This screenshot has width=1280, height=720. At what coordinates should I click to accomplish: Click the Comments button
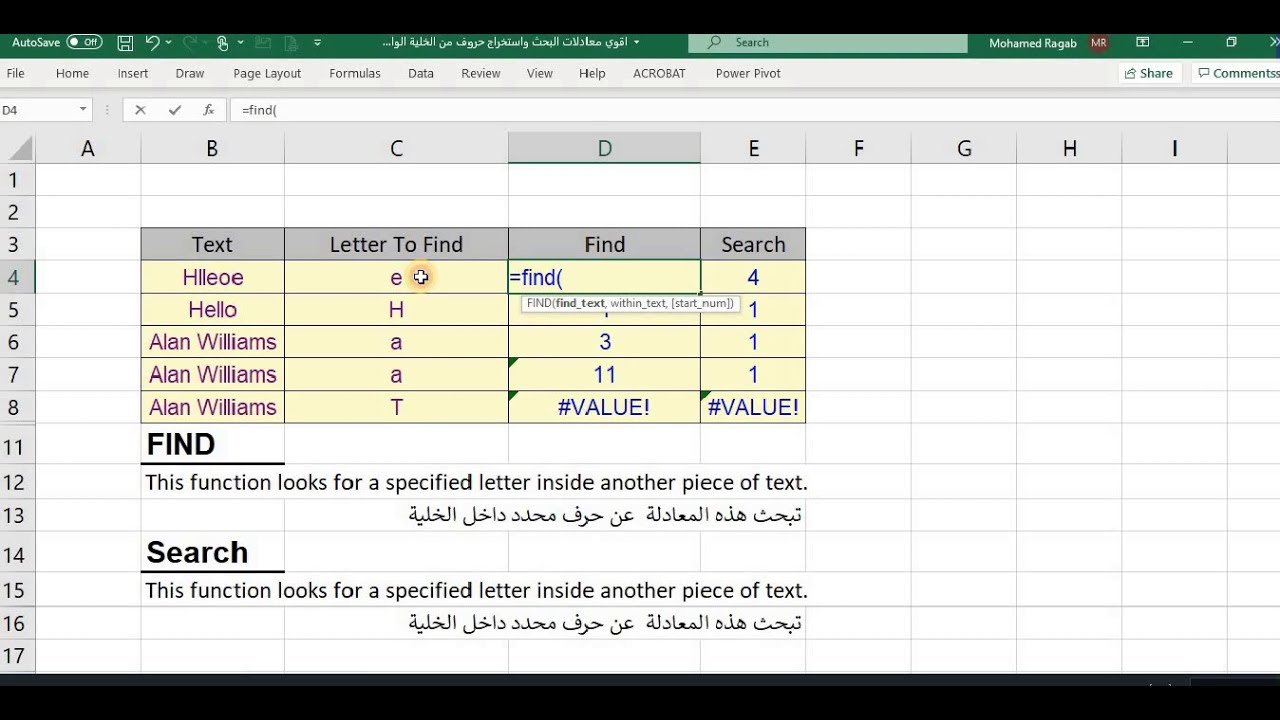click(1238, 73)
